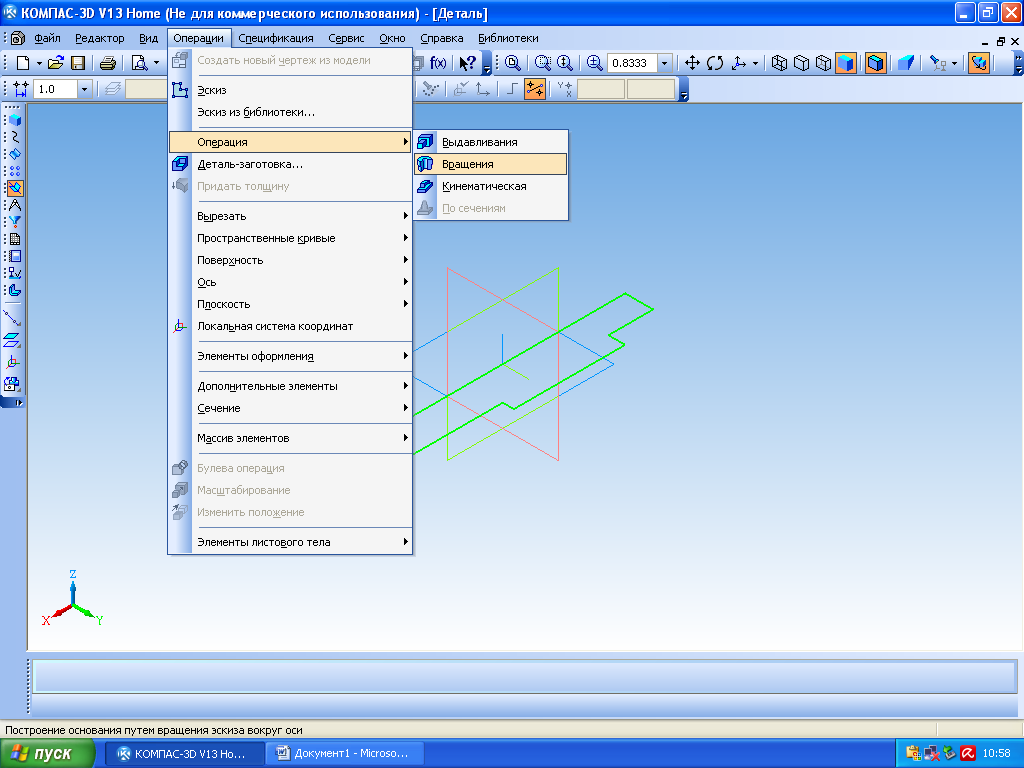1024x768 pixels.
Task: Open the print preview dropdown arrow
Action: (x=156, y=63)
